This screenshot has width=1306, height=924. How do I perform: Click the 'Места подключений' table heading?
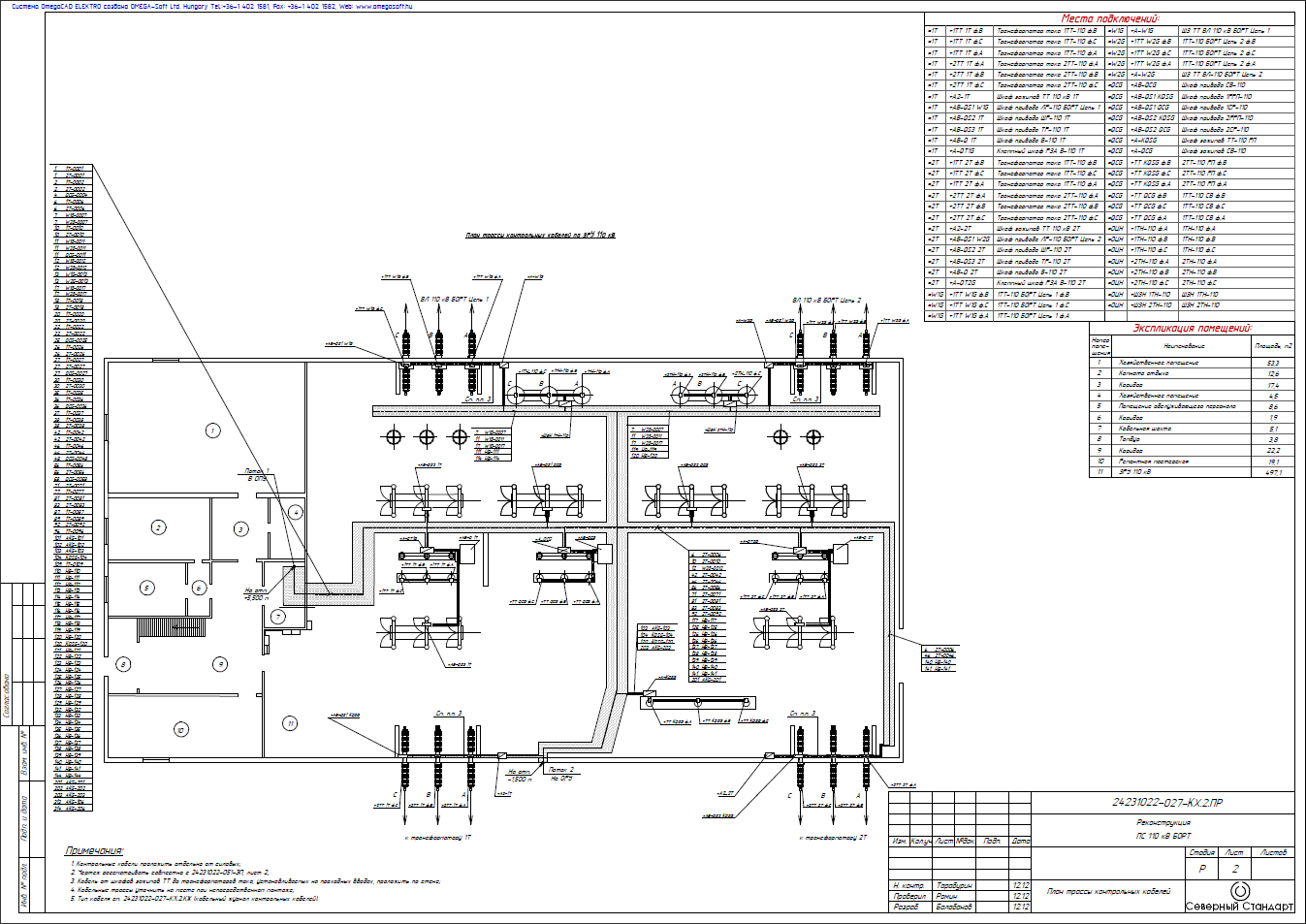1110,18
